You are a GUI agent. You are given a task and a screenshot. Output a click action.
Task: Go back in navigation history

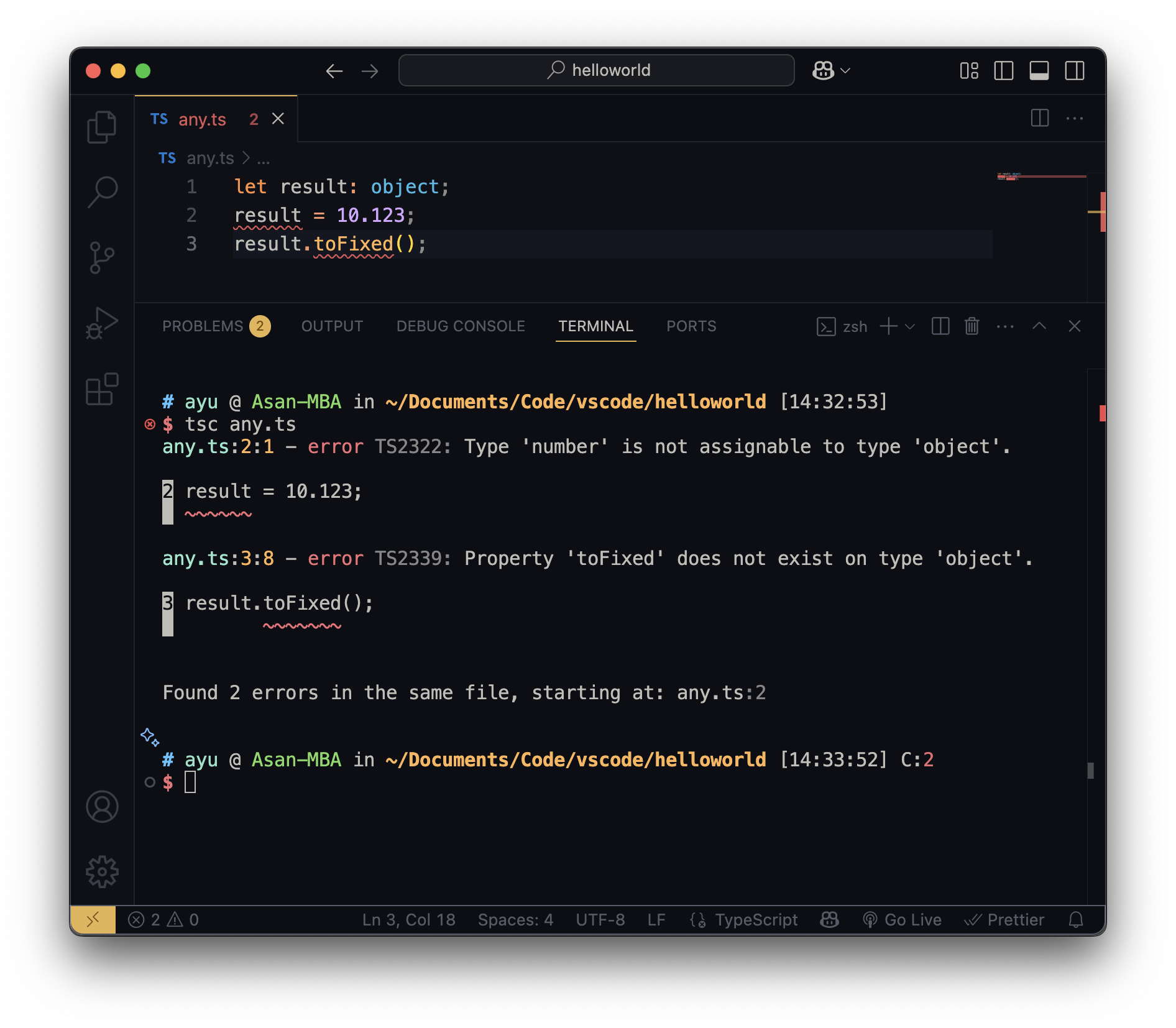click(334, 71)
